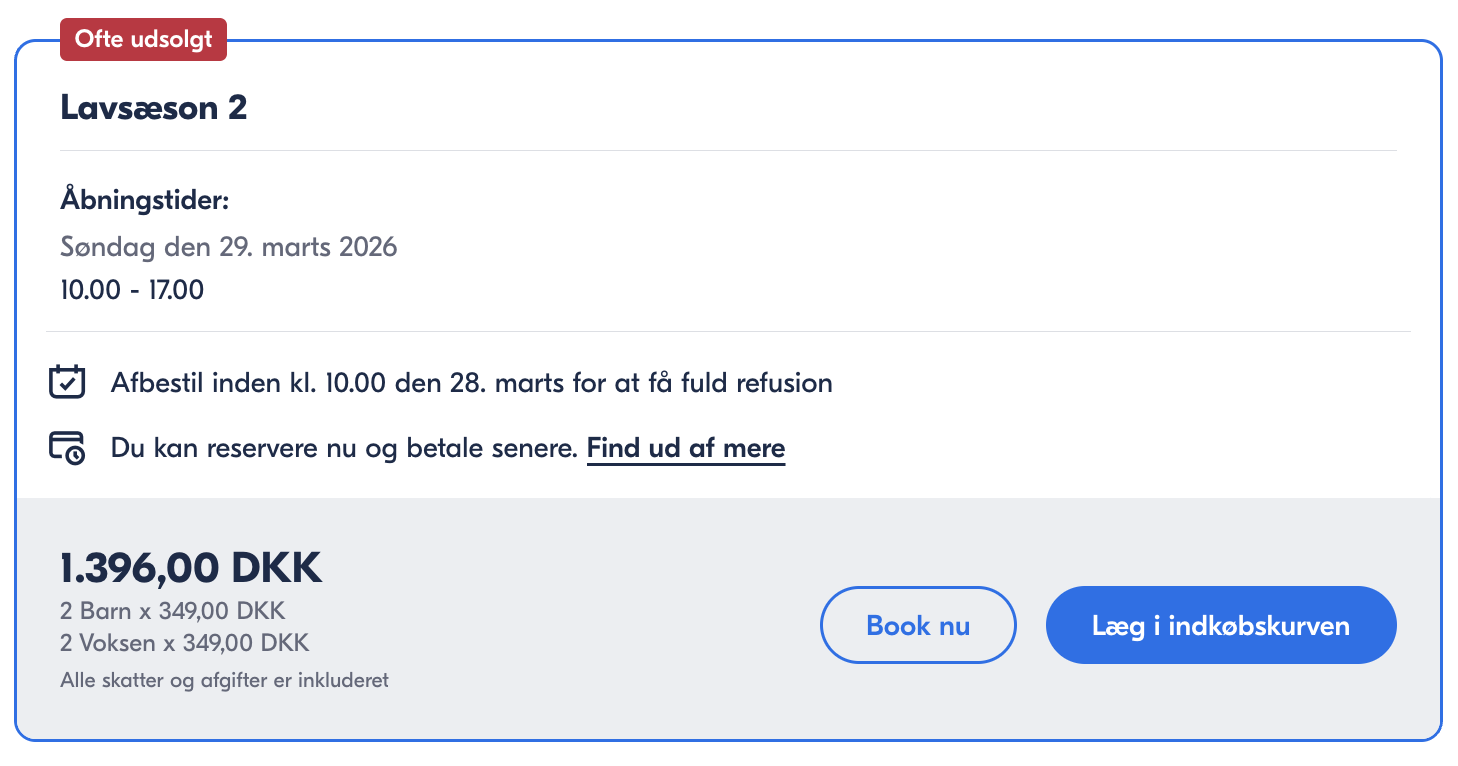
Task: Click the "2 Barn x 349,00 DKK" line
Action: coord(173,611)
